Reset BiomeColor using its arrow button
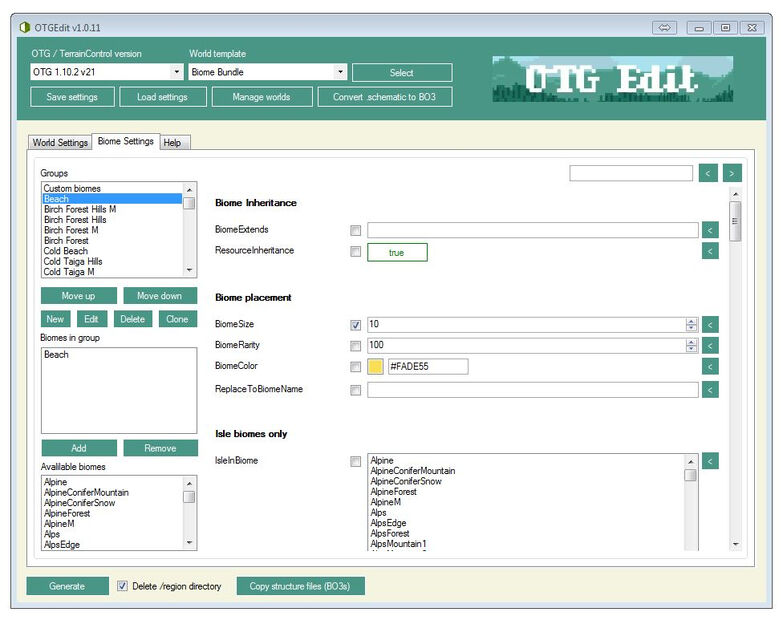 click(710, 367)
